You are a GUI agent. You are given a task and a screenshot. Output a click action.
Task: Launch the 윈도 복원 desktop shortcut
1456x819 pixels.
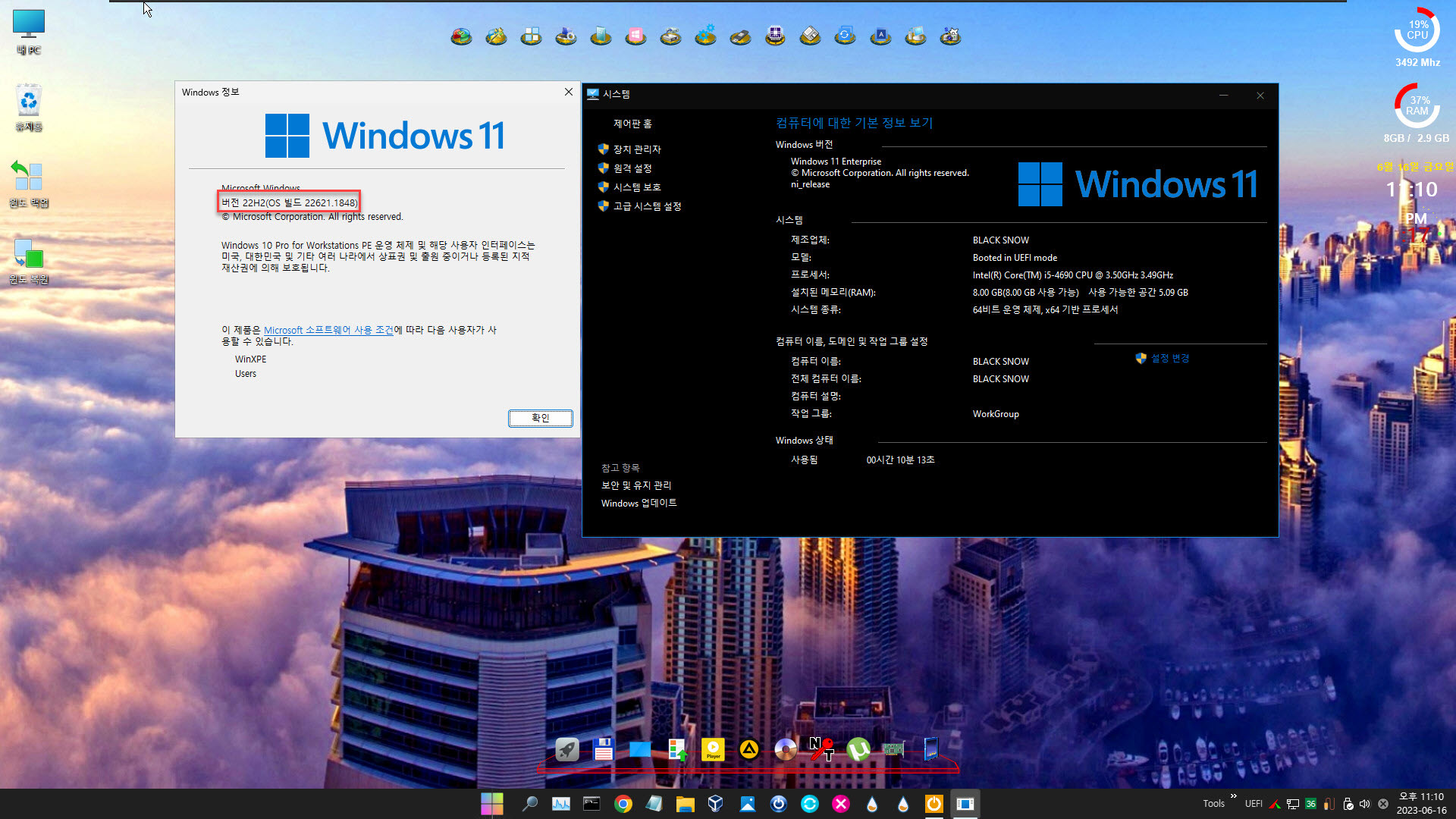(29, 260)
